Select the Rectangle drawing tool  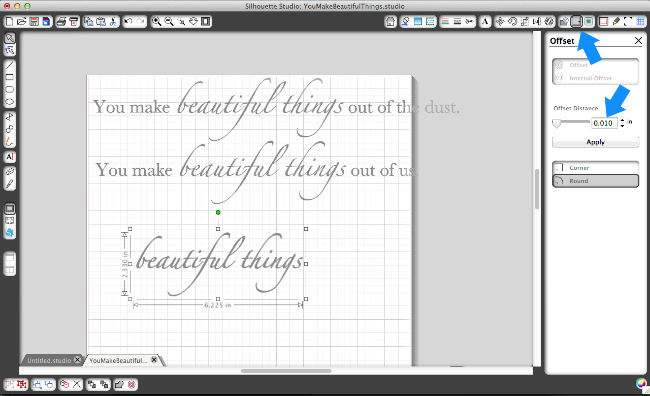point(10,77)
